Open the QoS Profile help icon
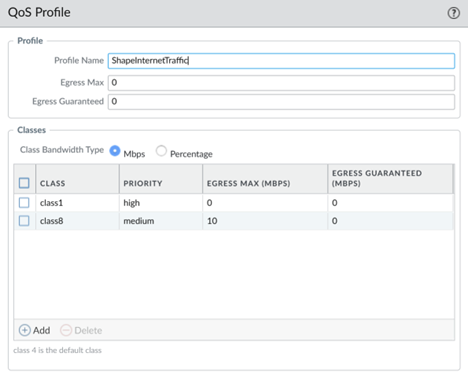468x375 pixels. click(x=453, y=13)
